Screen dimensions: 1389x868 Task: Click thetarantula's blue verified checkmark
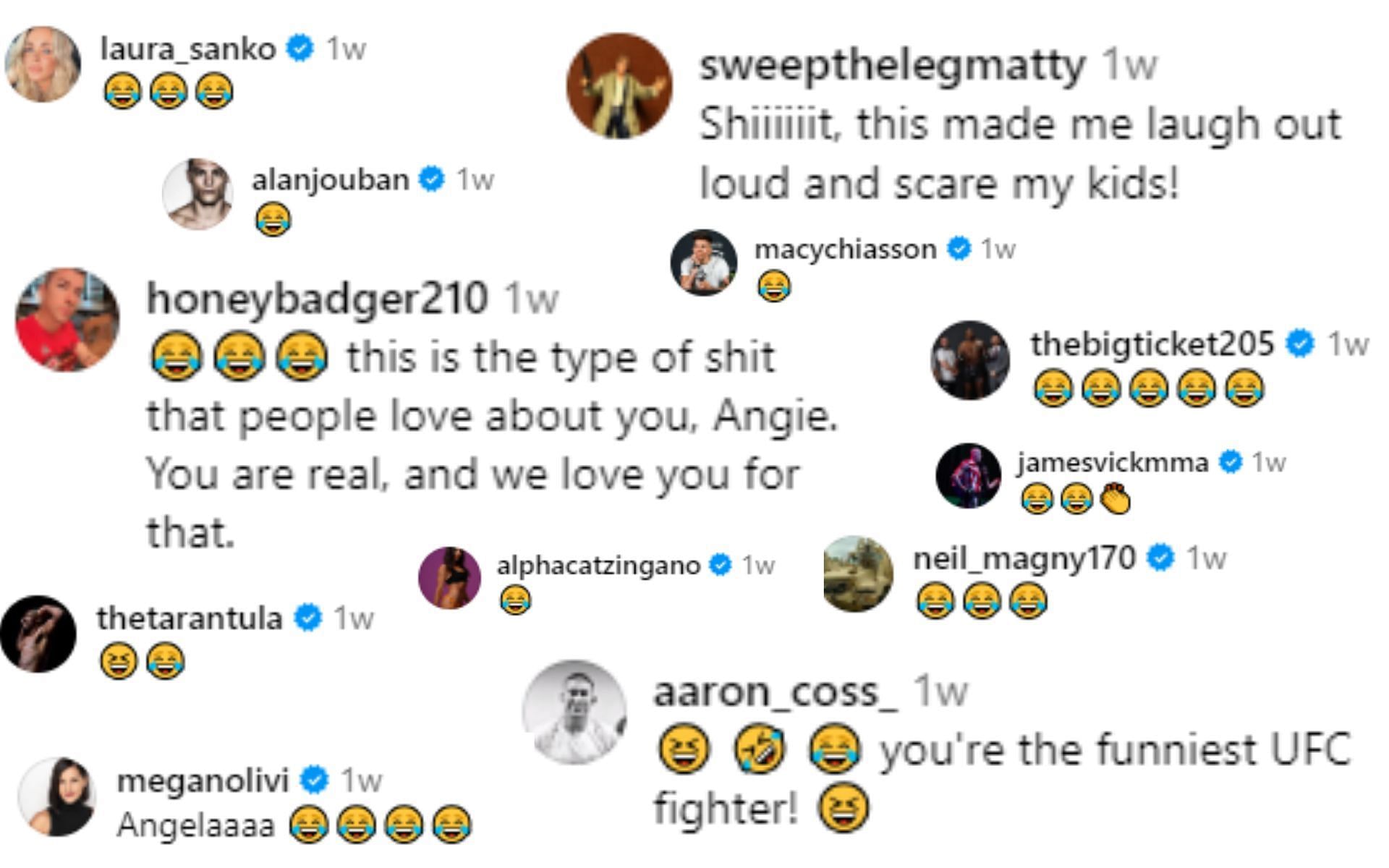(307, 618)
